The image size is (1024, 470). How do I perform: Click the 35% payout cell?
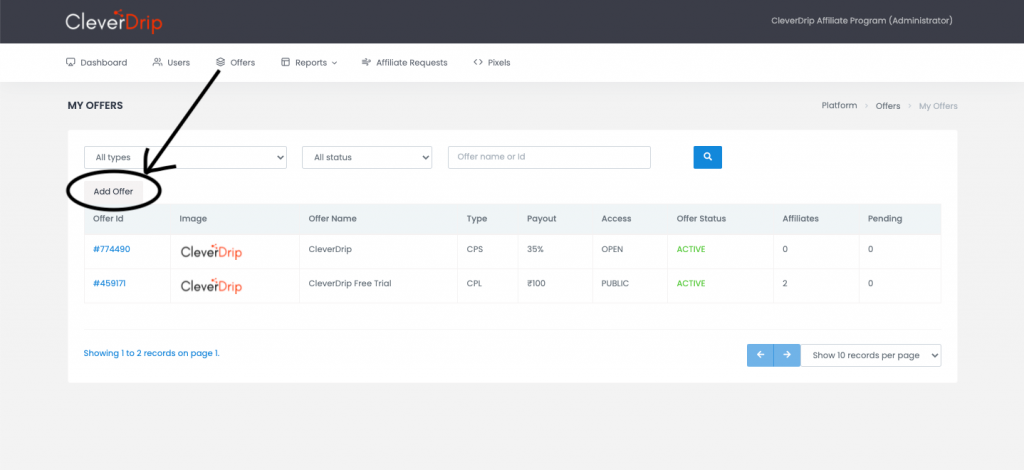535,249
